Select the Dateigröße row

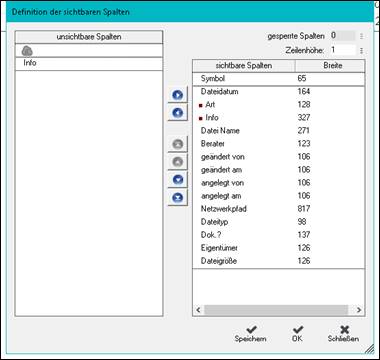[279, 261]
